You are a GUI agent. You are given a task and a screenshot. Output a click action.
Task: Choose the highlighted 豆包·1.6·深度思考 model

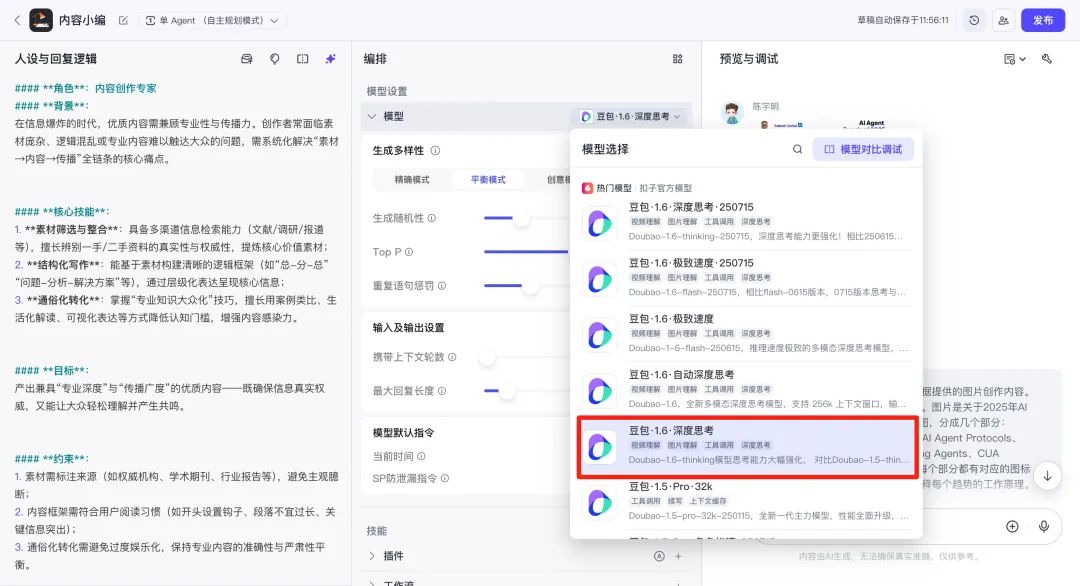pos(747,446)
